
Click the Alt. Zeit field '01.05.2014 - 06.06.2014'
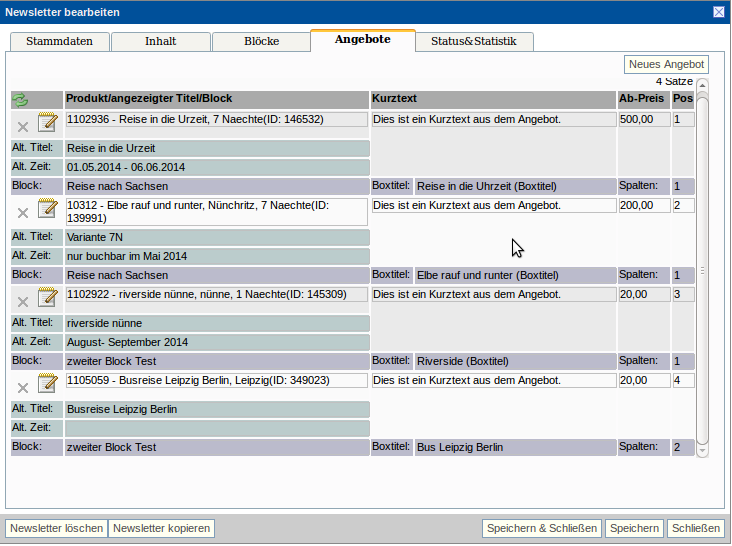pyautogui.click(x=217, y=167)
